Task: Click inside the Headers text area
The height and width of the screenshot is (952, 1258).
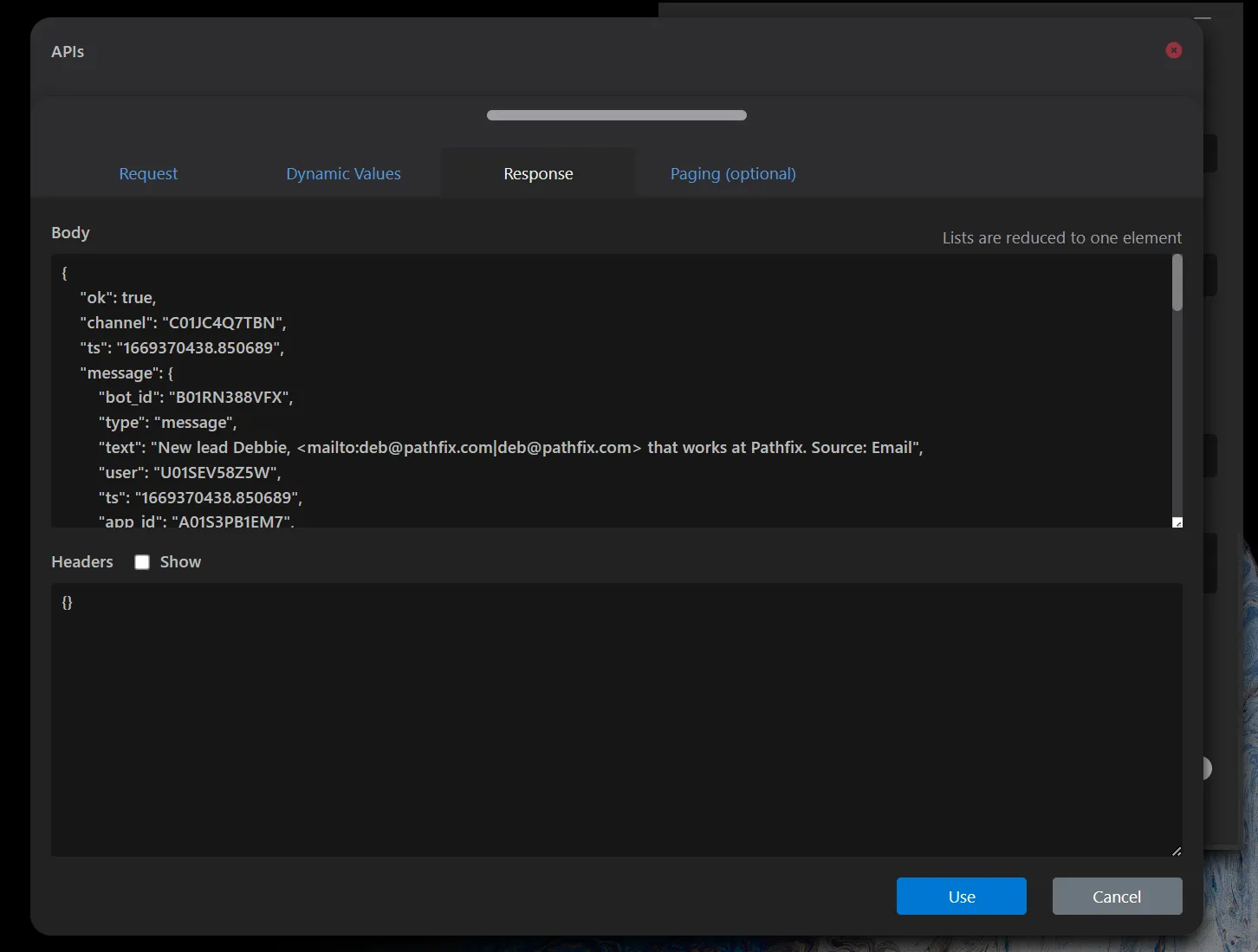Action: 617,720
